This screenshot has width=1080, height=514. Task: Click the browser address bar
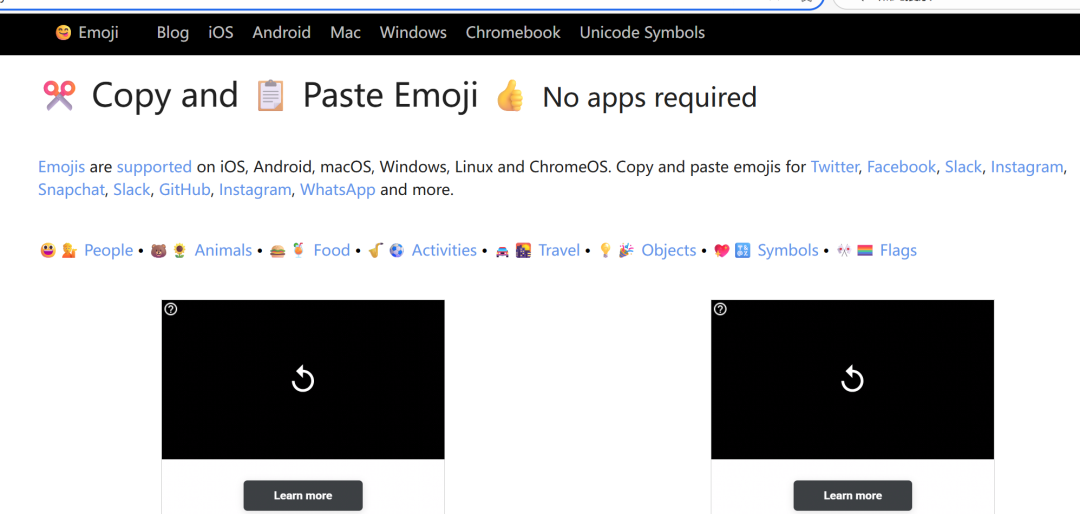coord(400,3)
